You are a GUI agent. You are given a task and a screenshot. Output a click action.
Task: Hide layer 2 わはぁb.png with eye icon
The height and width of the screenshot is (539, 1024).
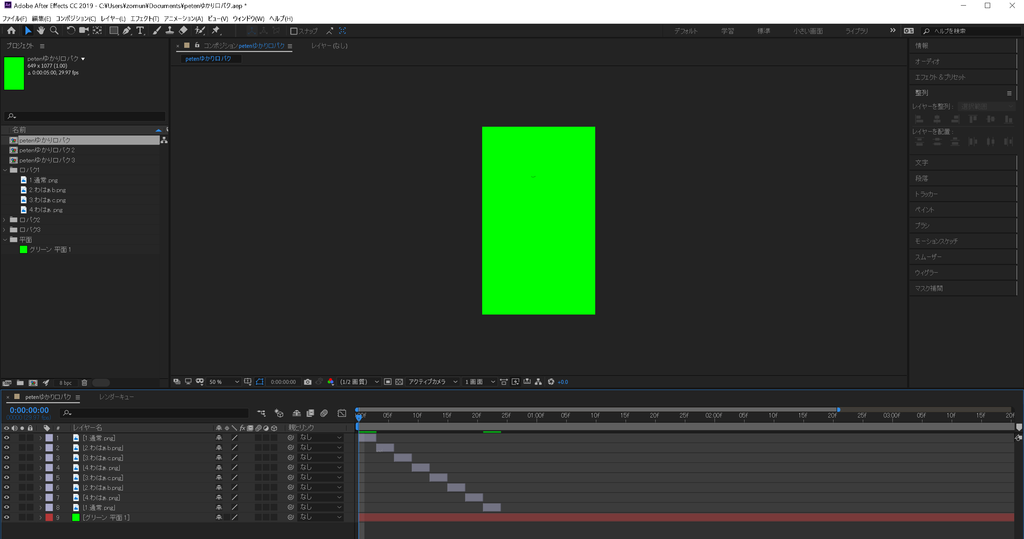point(7,448)
